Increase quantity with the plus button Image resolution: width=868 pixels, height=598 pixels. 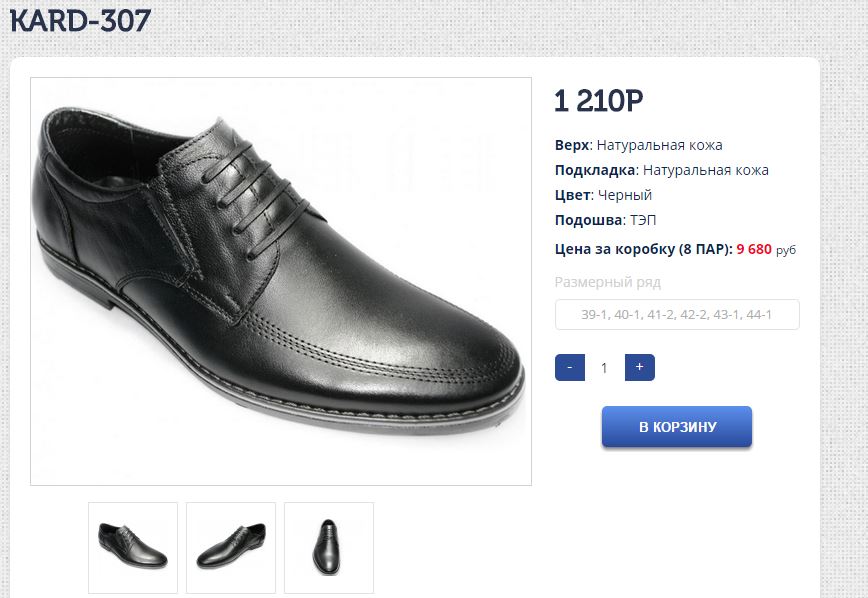click(x=639, y=367)
